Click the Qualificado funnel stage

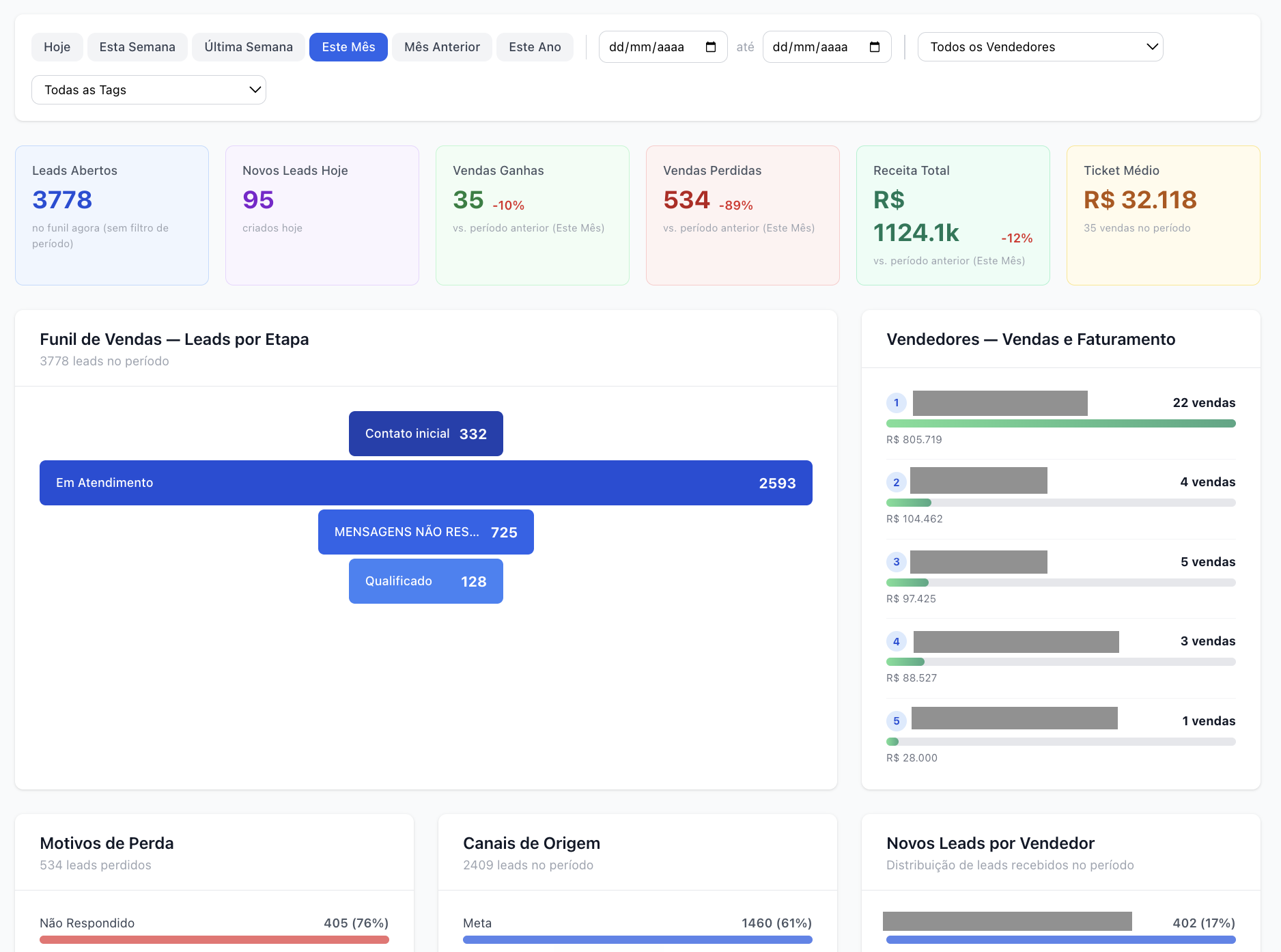(x=426, y=581)
